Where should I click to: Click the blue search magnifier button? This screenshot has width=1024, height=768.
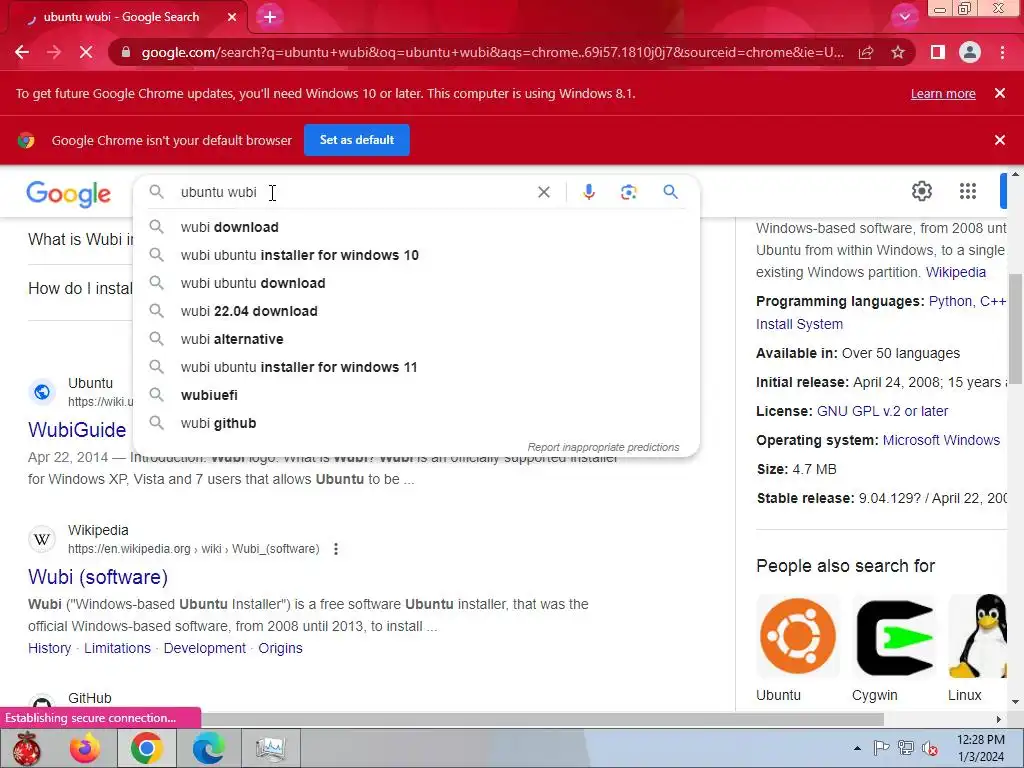670,192
